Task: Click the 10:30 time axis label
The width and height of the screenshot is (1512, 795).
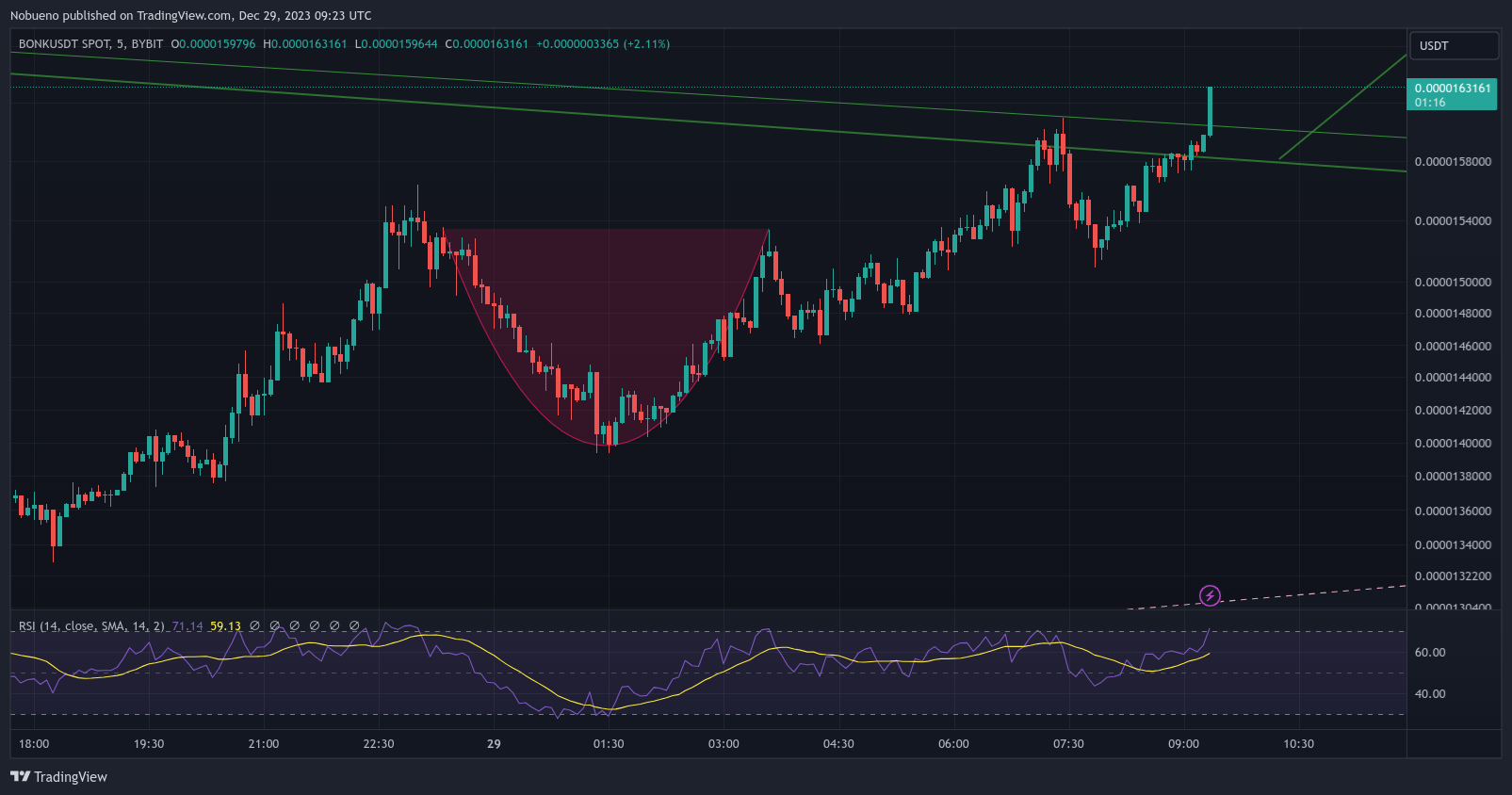Action: click(1298, 744)
